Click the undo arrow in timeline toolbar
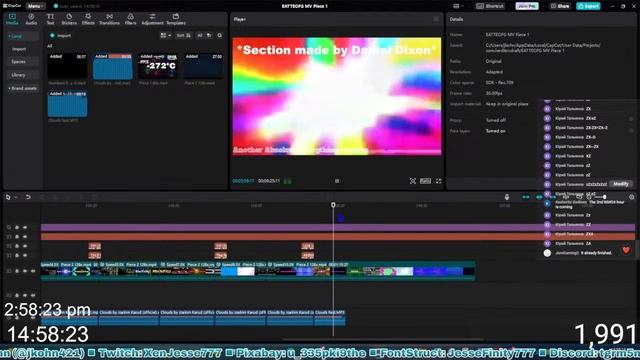640x360 pixels. click(x=28, y=197)
